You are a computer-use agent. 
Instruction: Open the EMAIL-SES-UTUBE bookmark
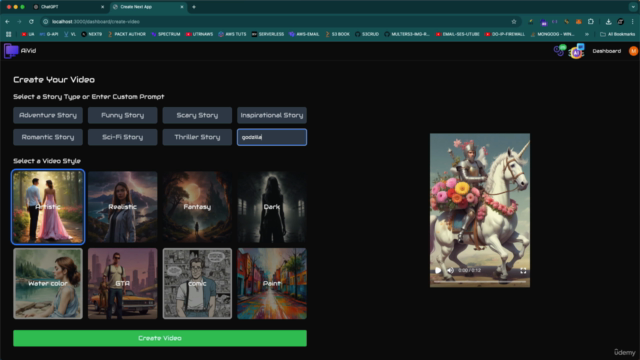pyautogui.click(x=457, y=34)
